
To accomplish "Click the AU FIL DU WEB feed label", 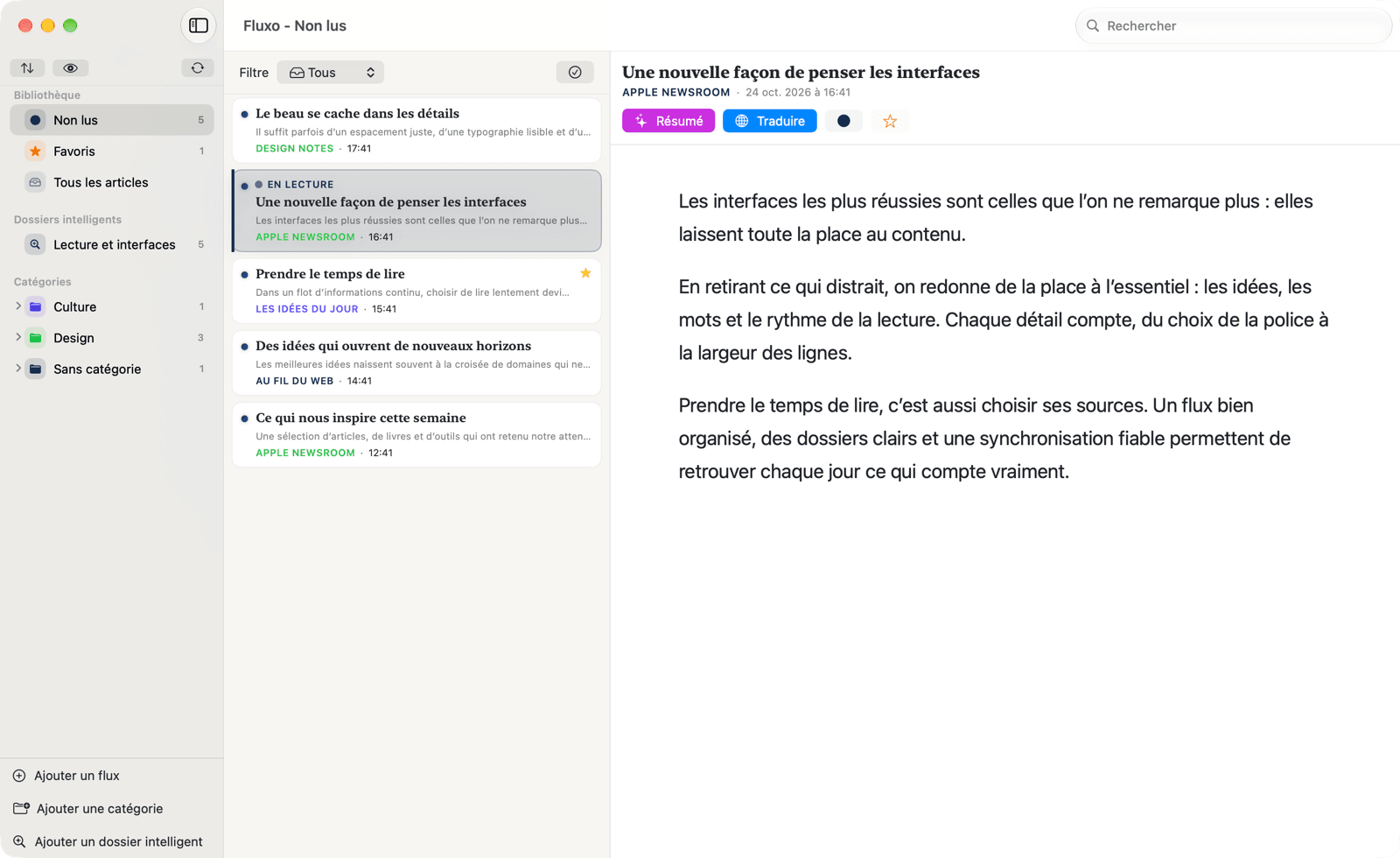I will coord(294,381).
